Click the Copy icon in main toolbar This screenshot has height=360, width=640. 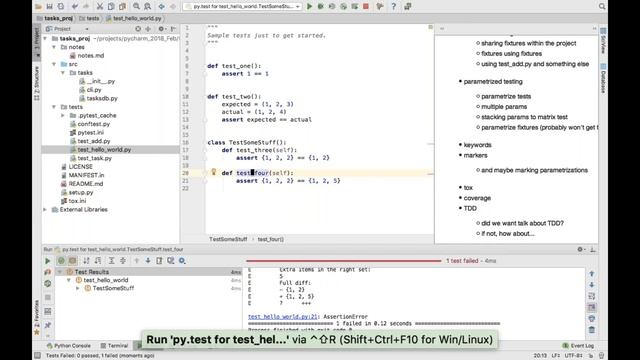pyautogui.click(x=111, y=7)
